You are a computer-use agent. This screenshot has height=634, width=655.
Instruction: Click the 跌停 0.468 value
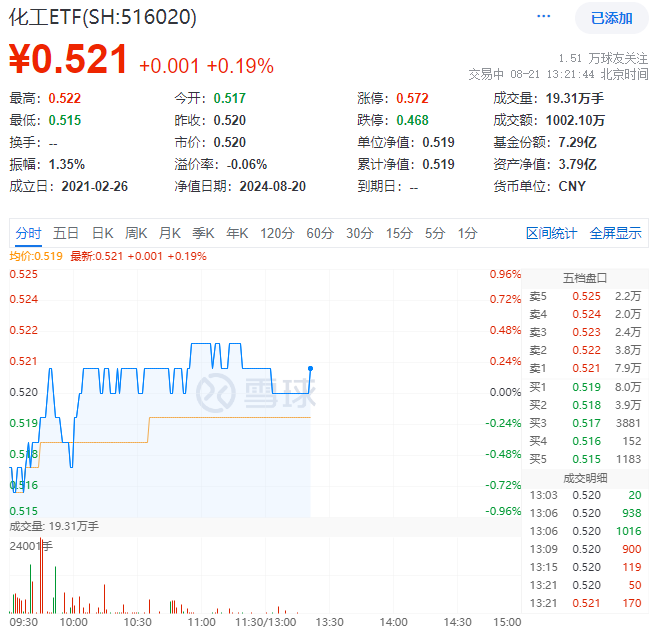pyautogui.click(x=412, y=120)
